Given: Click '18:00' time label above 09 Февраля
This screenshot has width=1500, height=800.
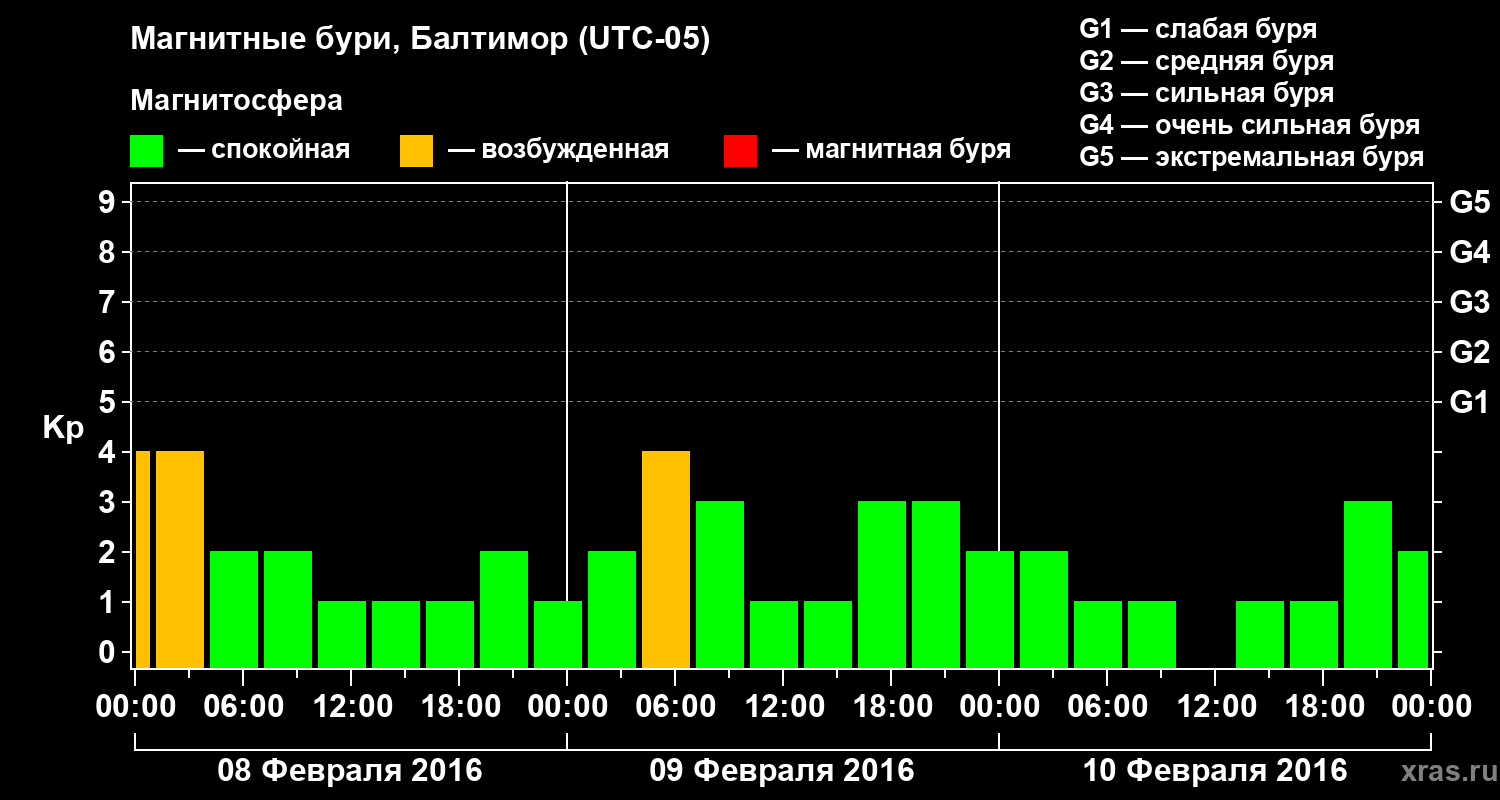Looking at the screenshot, I should coord(891,706).
